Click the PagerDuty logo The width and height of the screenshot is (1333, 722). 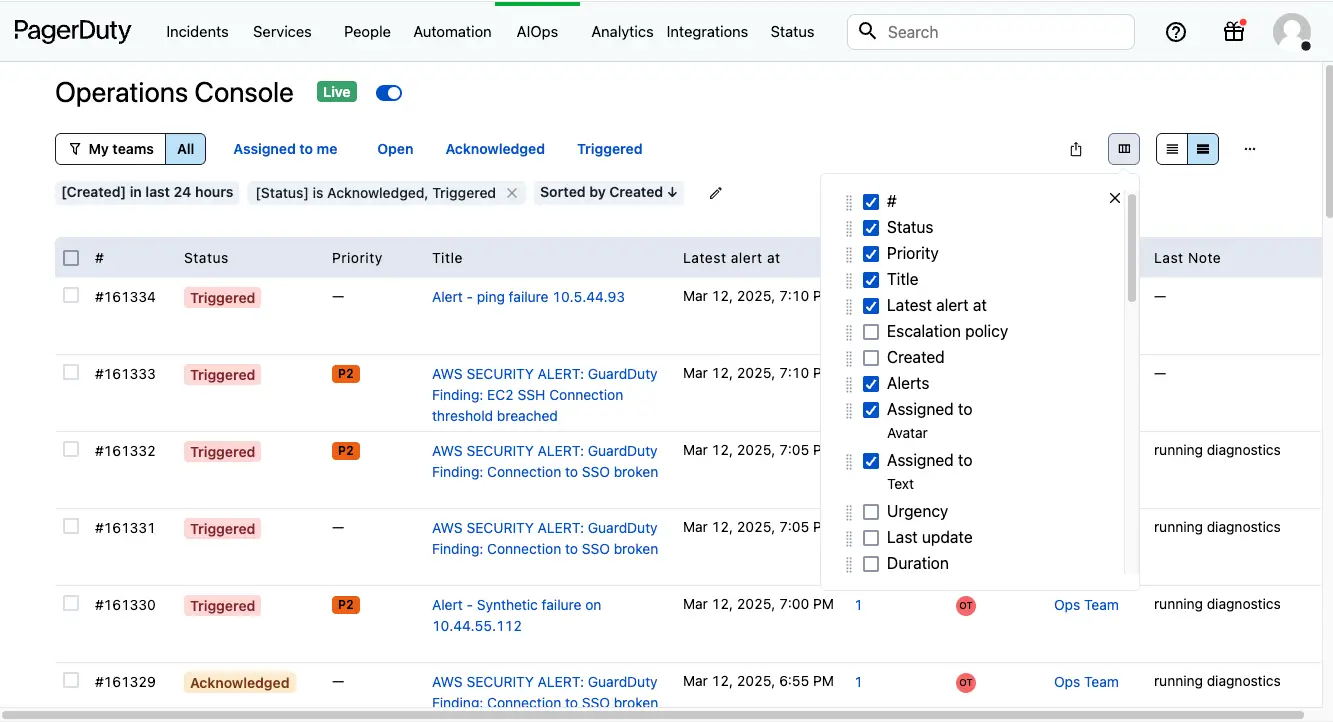(73, 31)
